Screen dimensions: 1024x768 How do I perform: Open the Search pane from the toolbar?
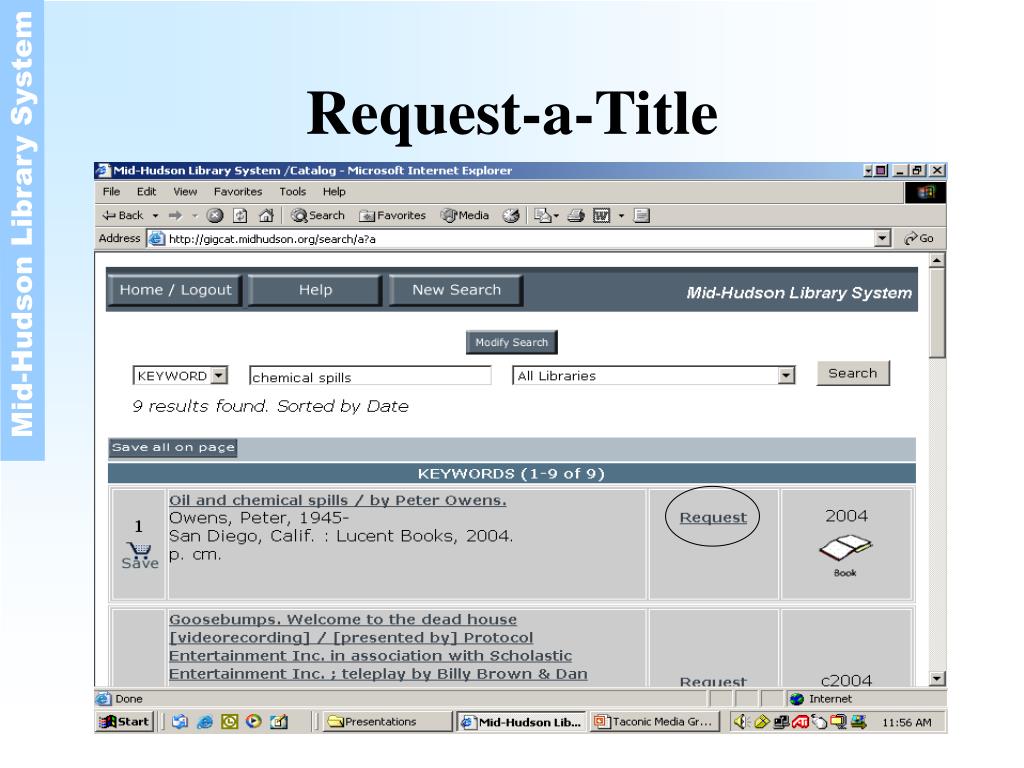tap(318, 216)
